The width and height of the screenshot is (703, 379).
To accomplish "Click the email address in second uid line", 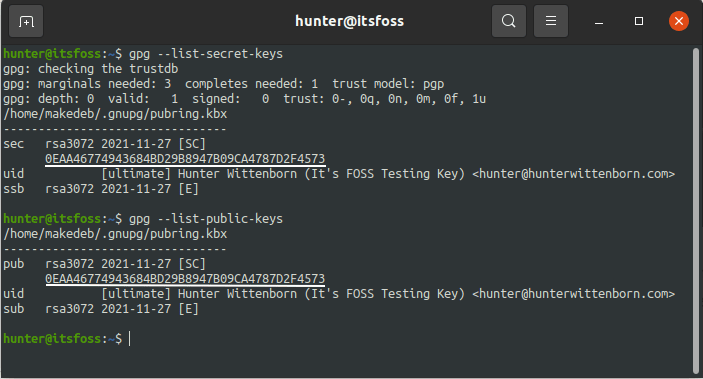I will click(573, 294).
